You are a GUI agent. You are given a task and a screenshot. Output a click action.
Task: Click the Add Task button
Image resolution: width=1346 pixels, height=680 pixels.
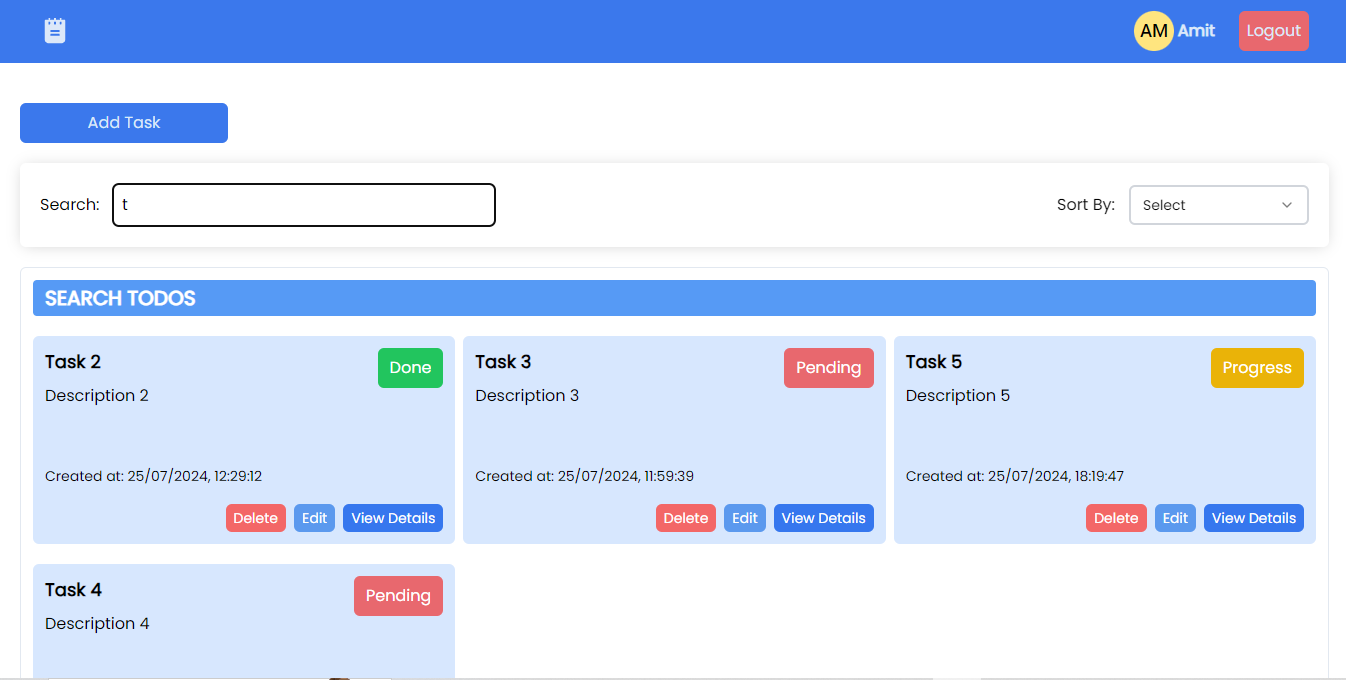tap(124, 123)
